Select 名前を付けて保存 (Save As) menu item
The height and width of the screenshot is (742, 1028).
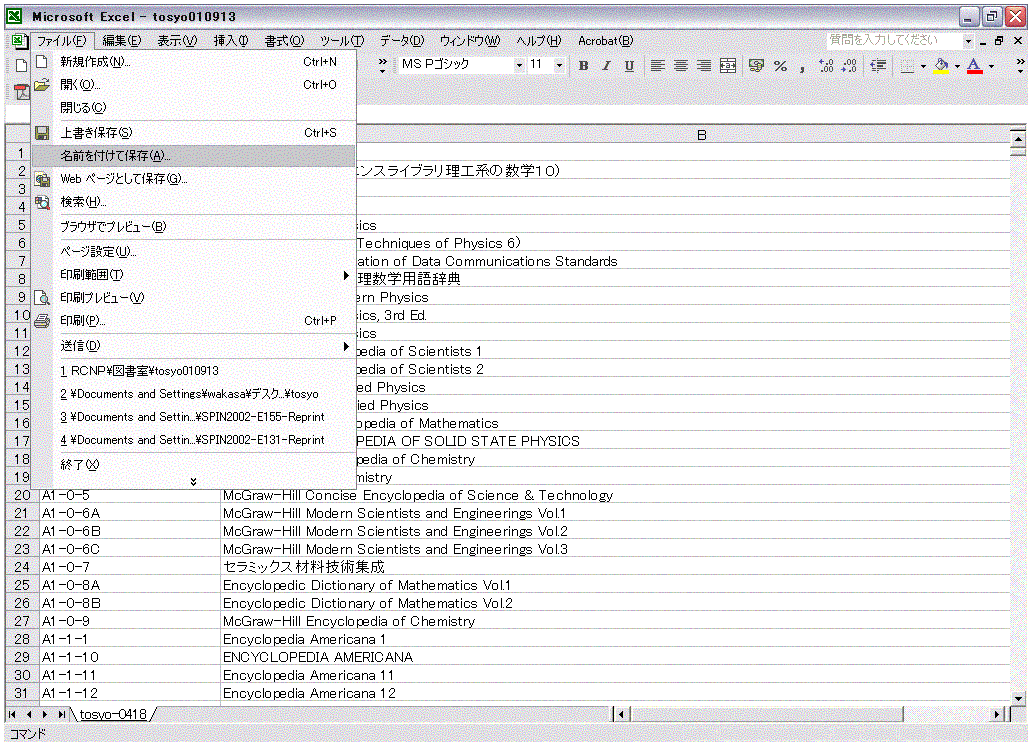tap(115, 156)
